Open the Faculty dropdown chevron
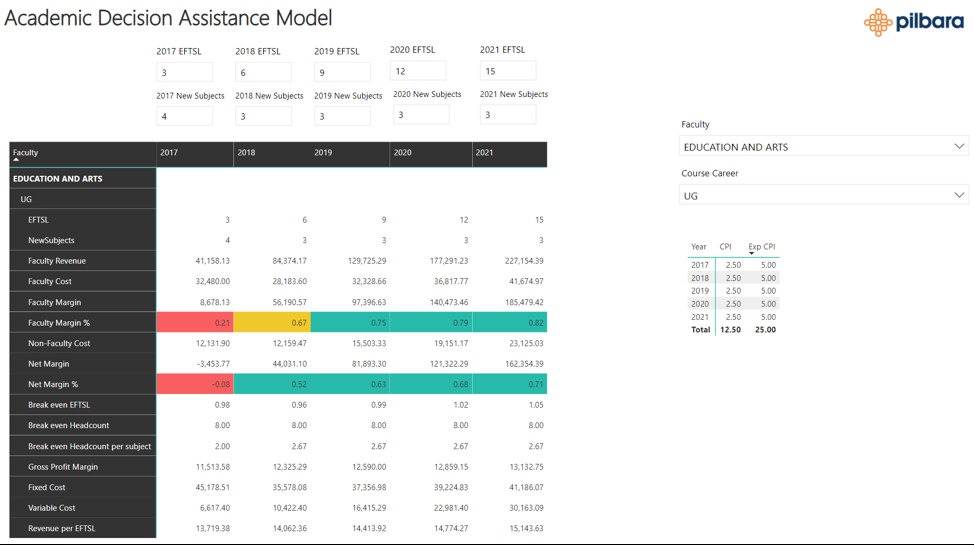The width and height of the screenshot is (974, 545). click(x=959, y=146)
